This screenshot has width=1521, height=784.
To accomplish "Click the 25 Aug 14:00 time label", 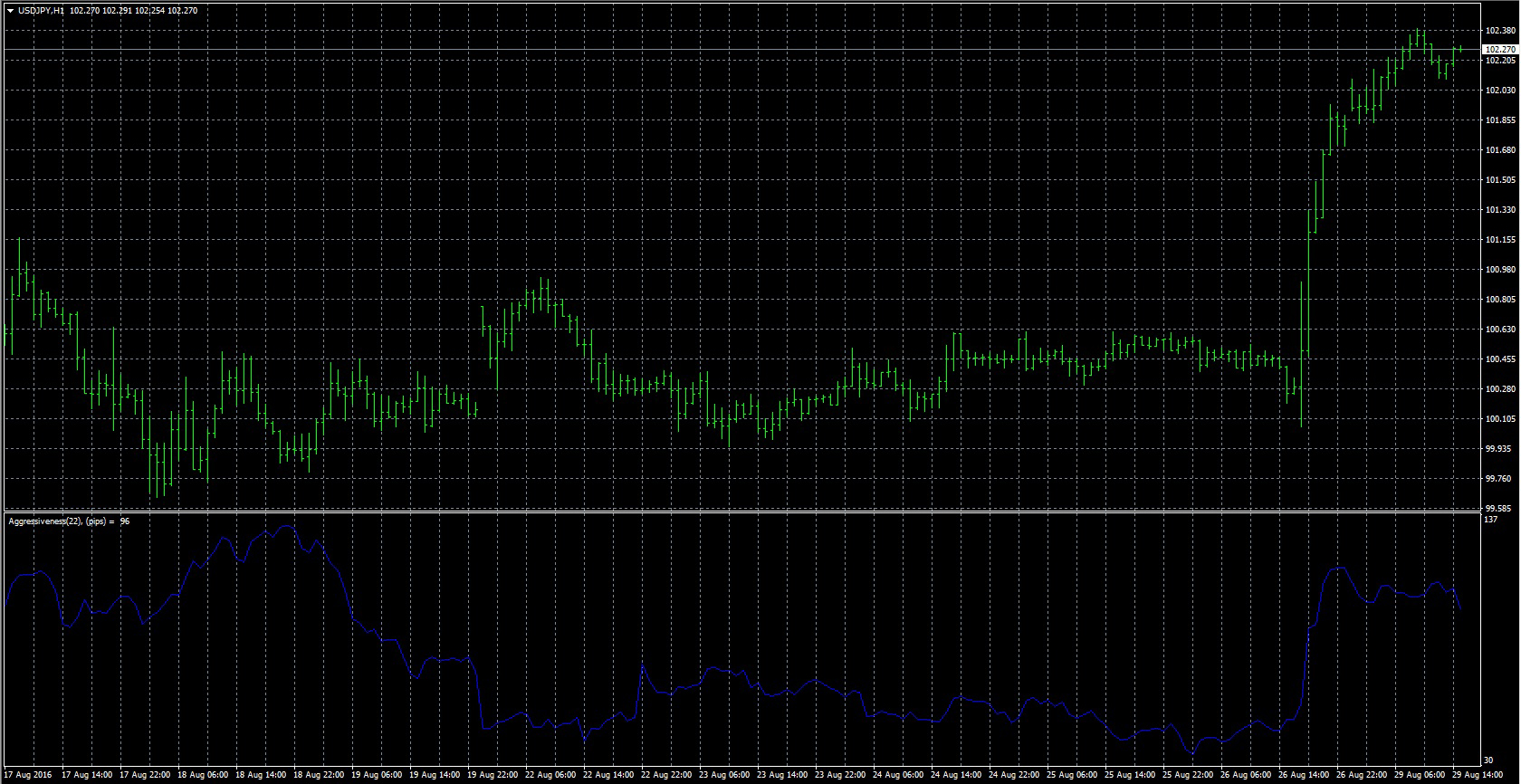I will 1130,776.
